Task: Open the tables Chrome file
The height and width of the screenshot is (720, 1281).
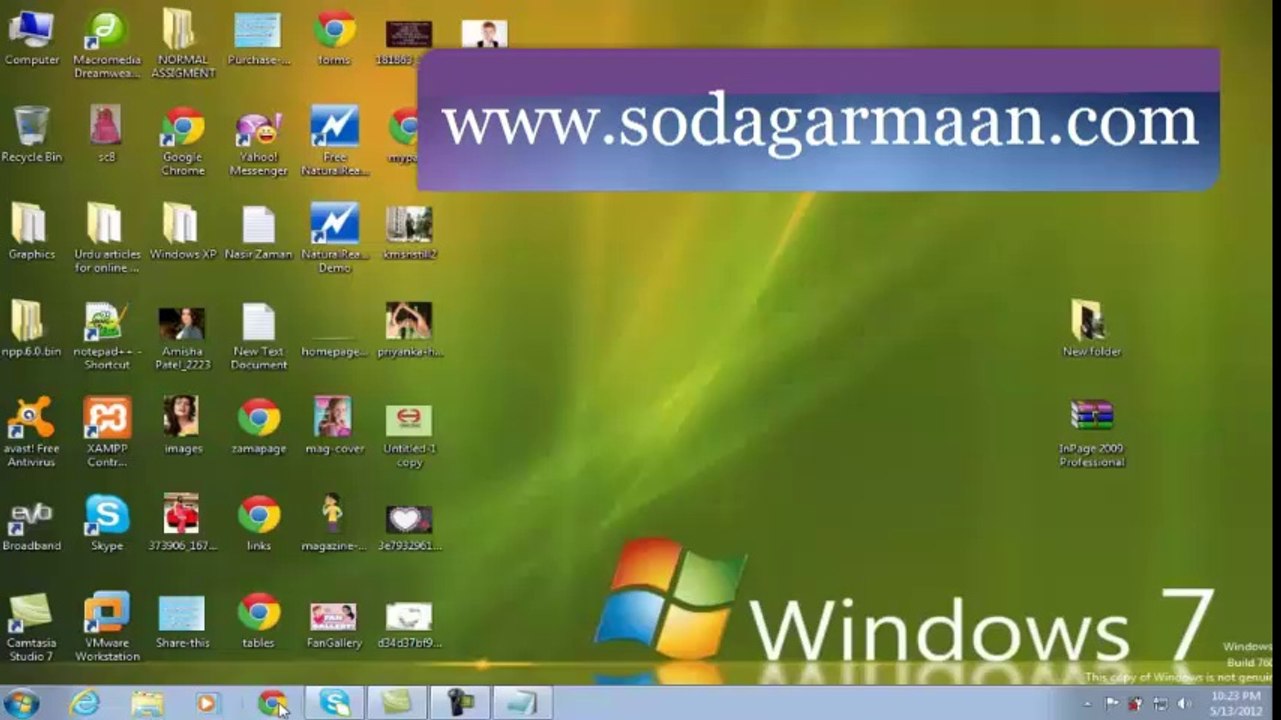Action: 258,619
